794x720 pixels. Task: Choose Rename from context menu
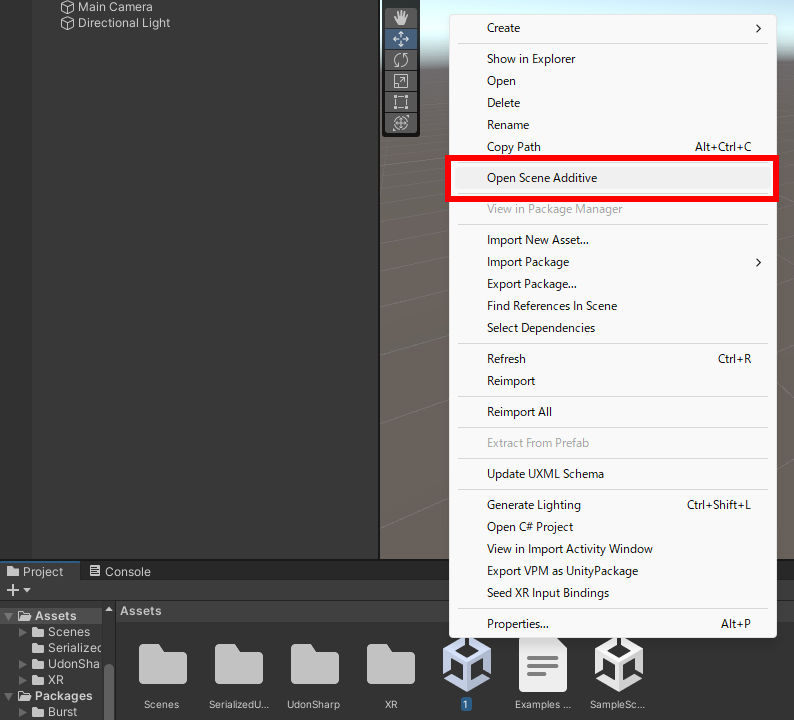[x=613, y=125]
